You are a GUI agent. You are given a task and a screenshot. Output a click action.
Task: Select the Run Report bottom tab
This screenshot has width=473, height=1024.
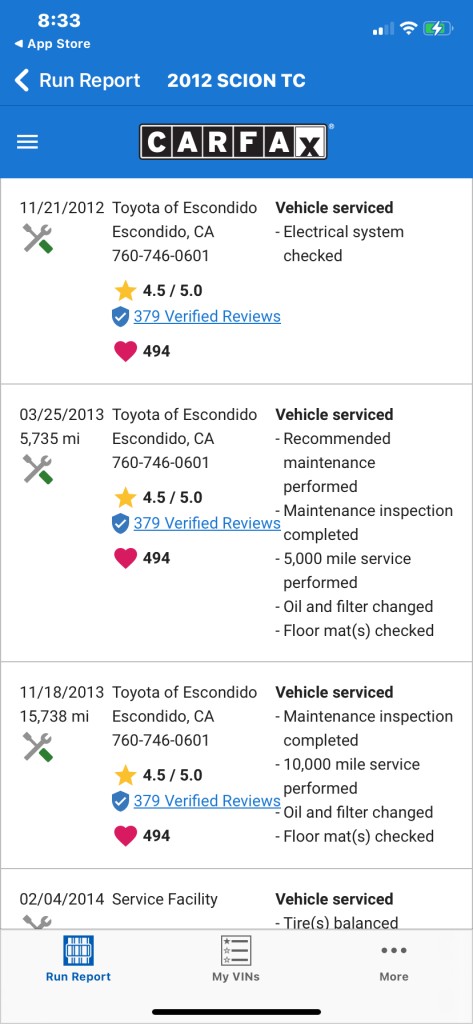pos(78,959)
